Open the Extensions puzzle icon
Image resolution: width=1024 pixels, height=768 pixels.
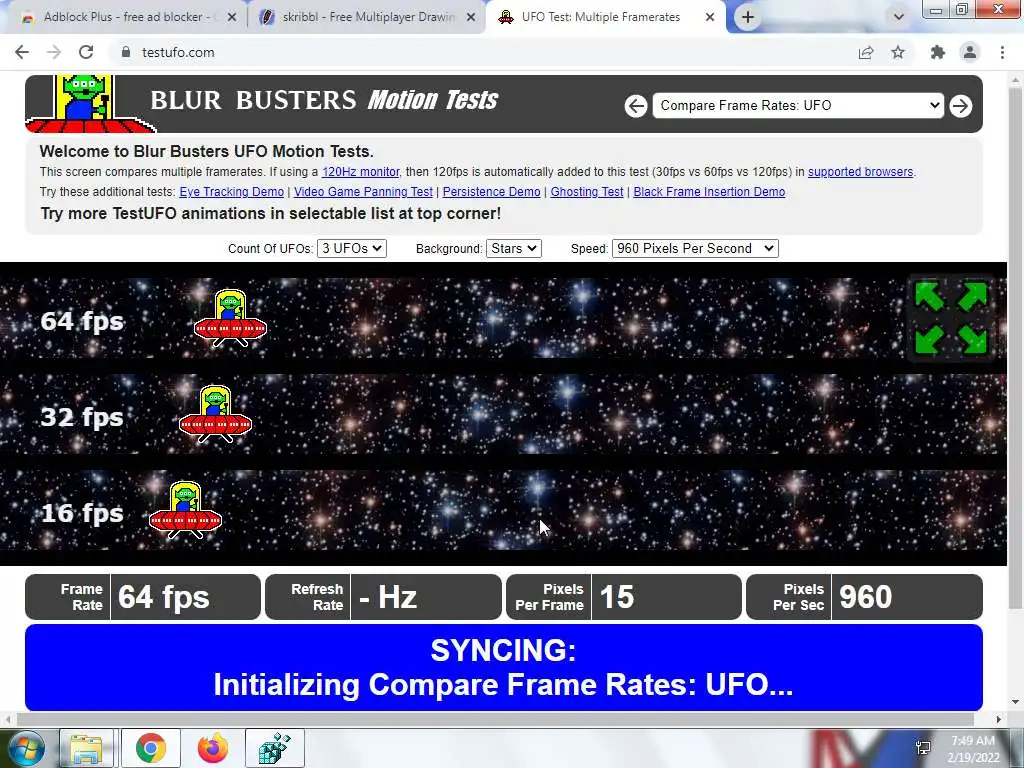[938, 52]
